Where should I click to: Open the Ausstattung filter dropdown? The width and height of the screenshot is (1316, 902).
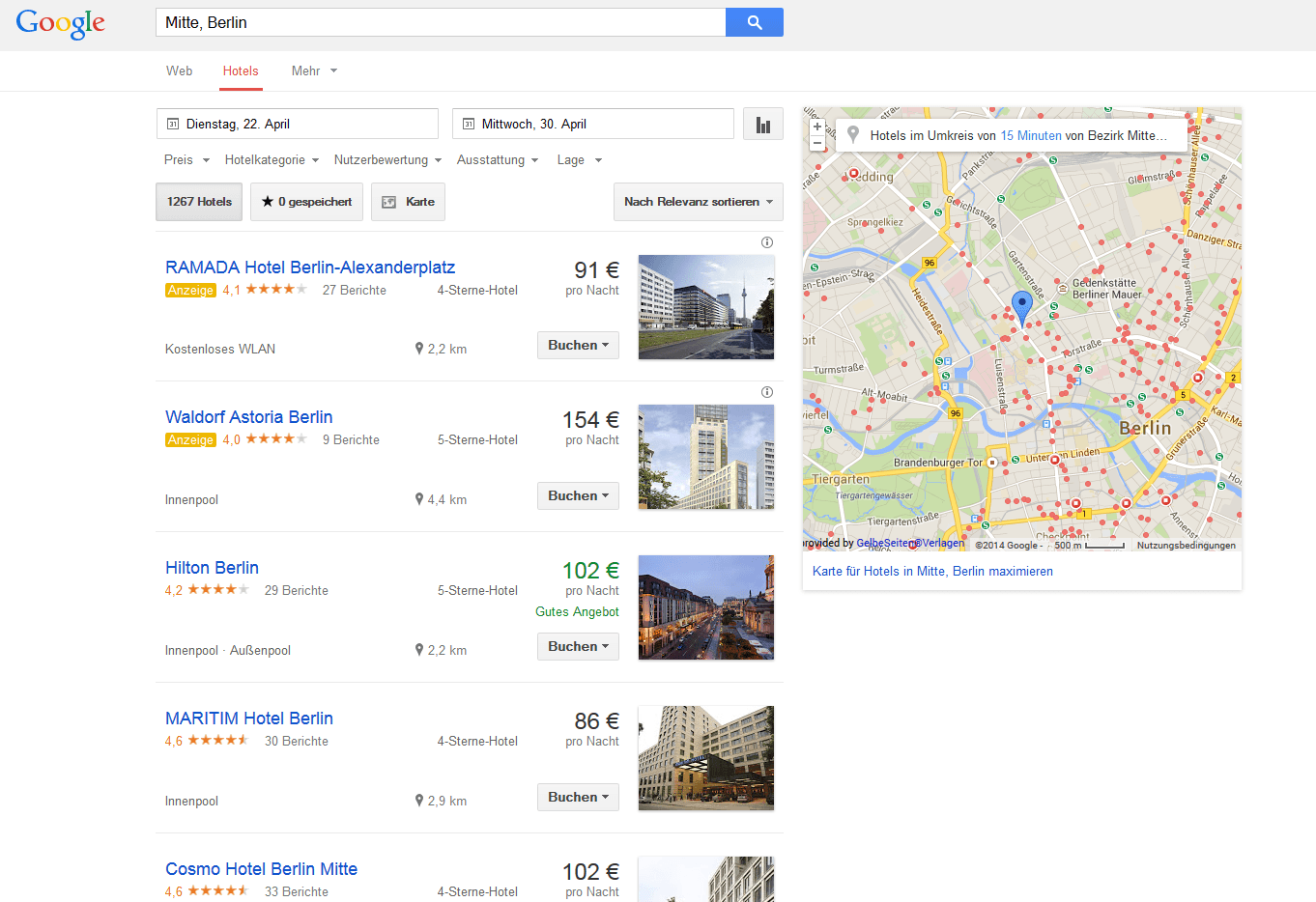pos(498,160)
